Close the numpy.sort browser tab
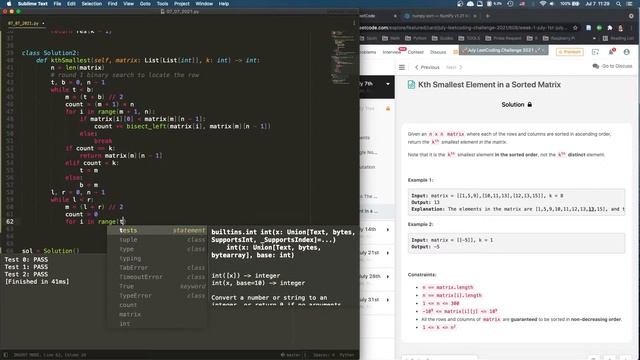Viewport: 640px width, 360px height. 475,16
